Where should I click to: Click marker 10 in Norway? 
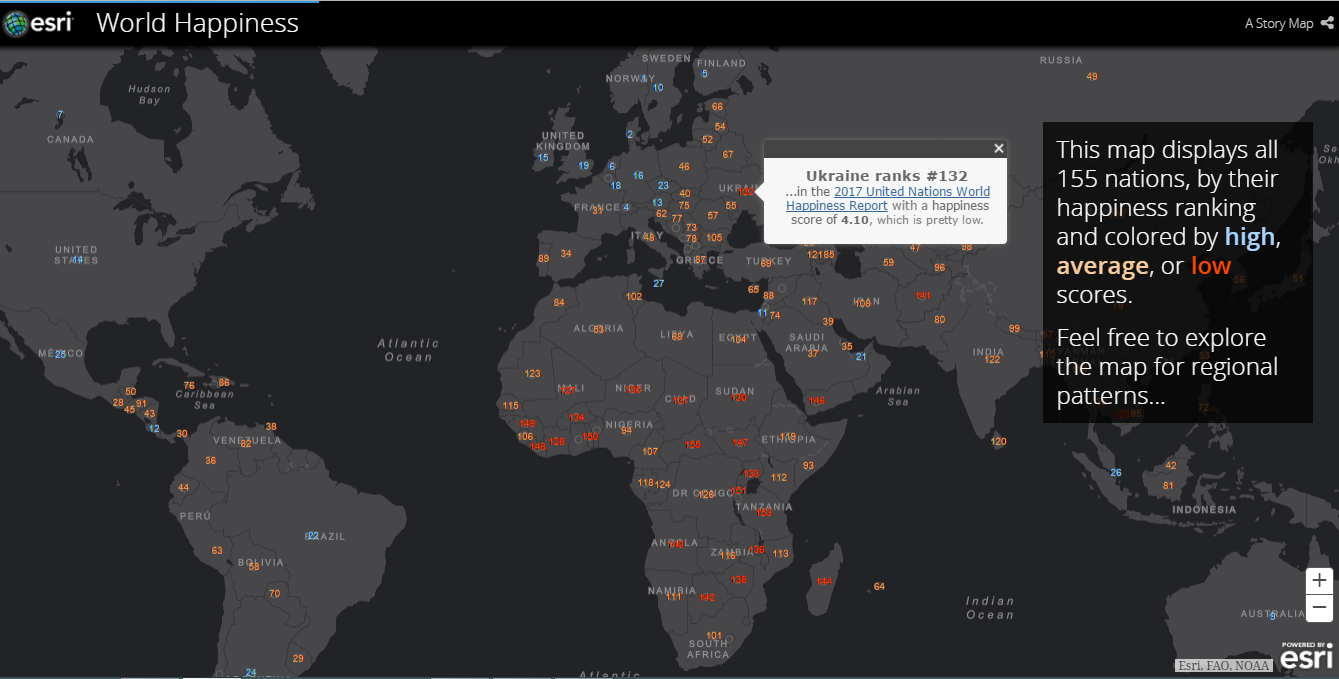point(658,88)
